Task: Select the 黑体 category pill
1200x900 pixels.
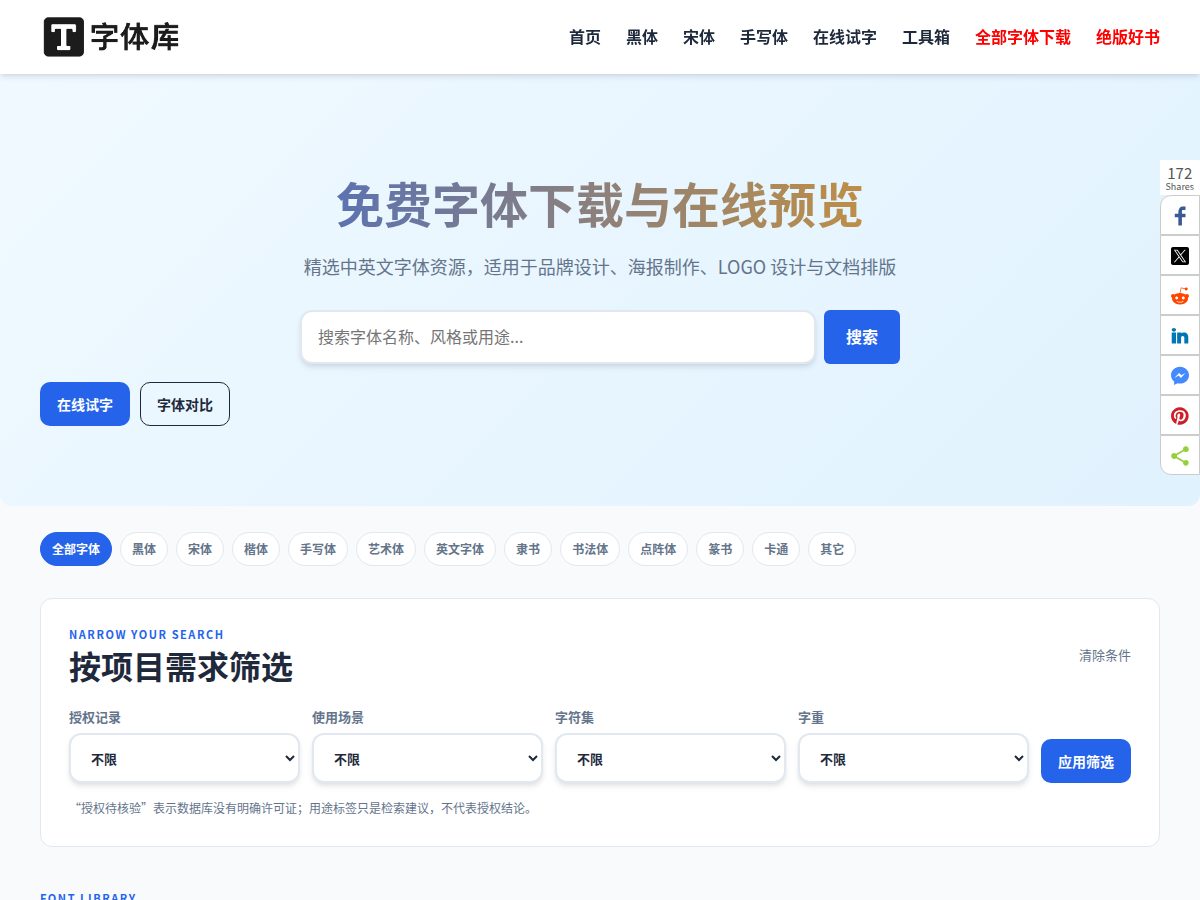Action: coord(144,549)
